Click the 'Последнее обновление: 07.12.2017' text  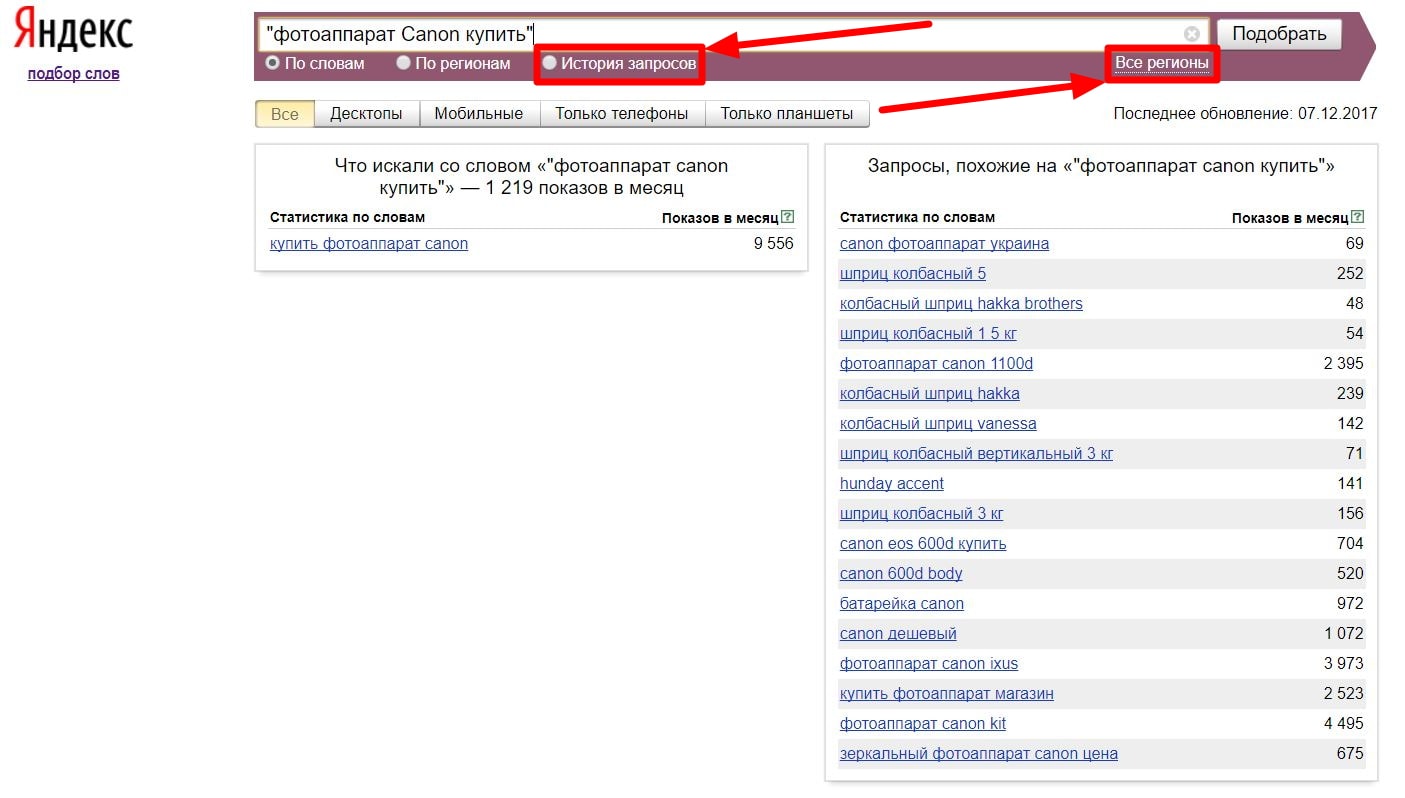pos(1245,114)
